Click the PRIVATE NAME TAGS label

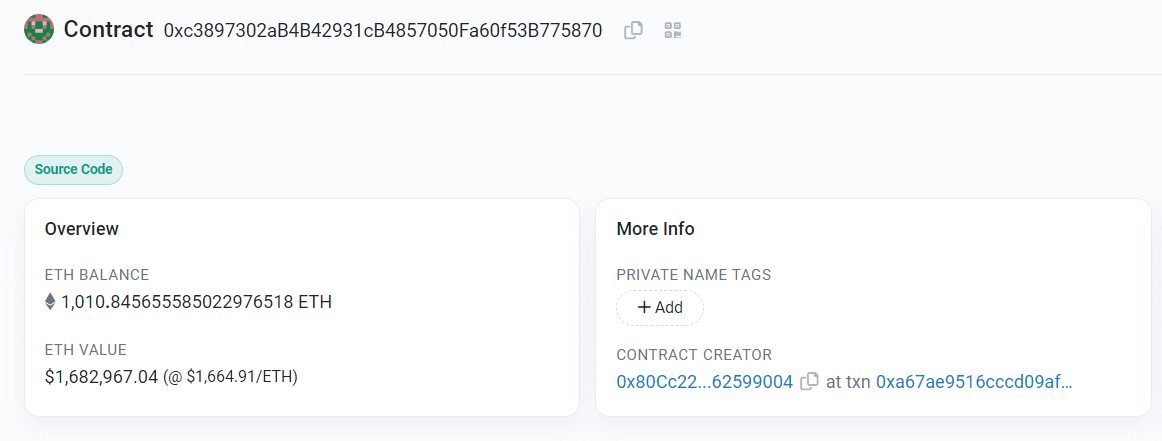[694, 275]
